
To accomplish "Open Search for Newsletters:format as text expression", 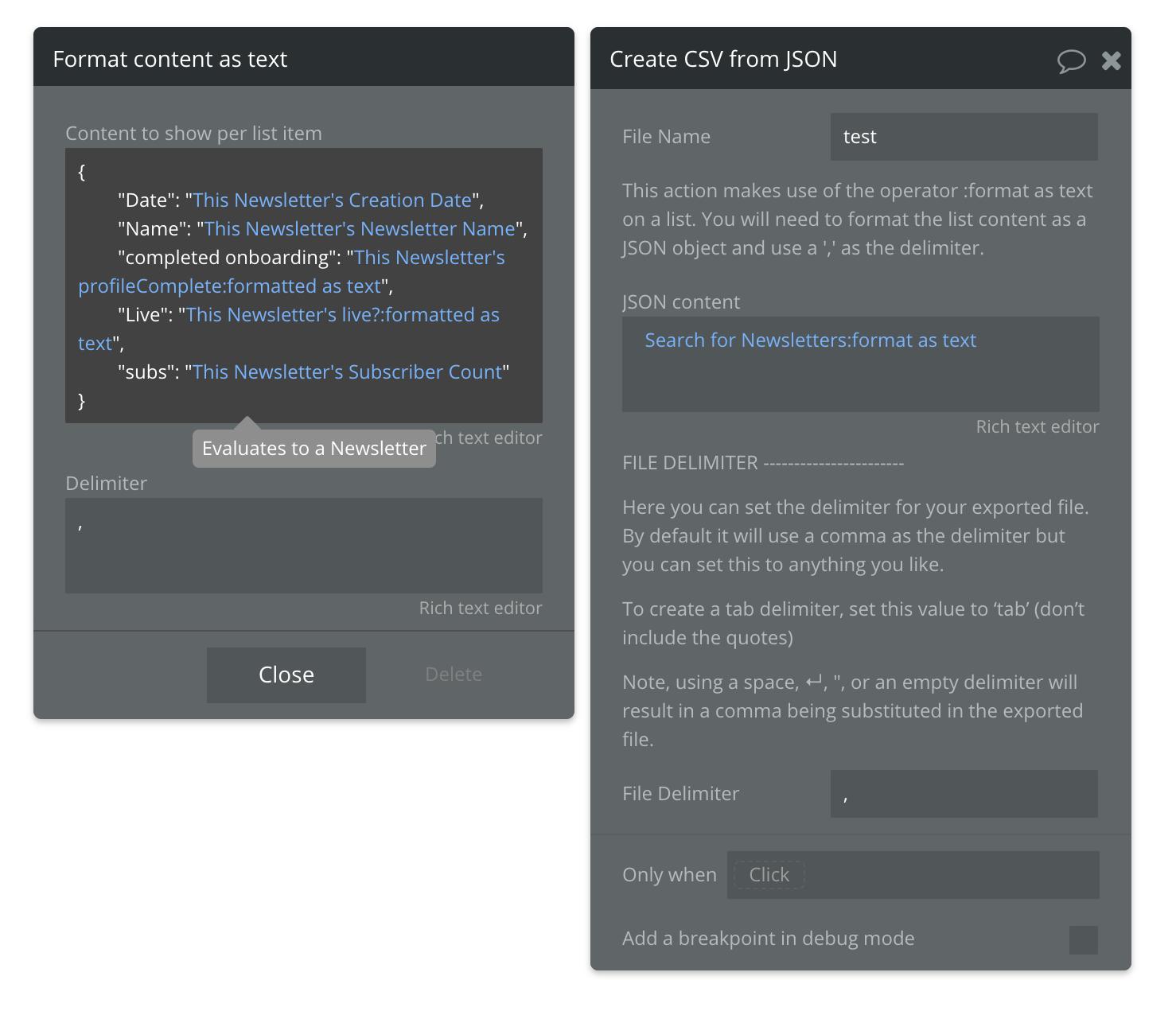I will click(810, 340).
